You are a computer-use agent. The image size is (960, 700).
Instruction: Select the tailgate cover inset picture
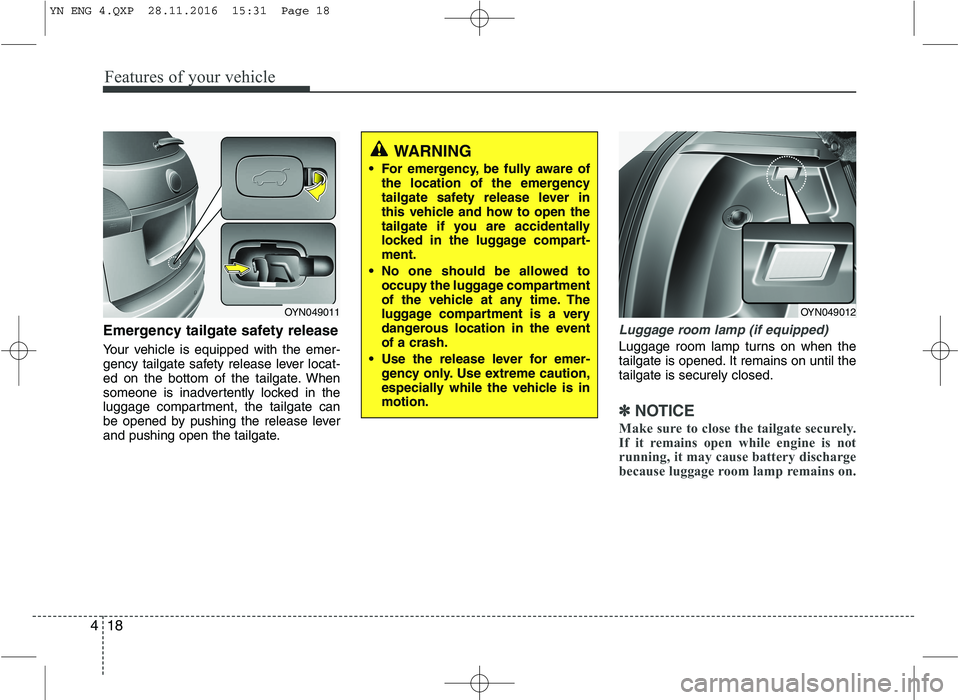278,178
